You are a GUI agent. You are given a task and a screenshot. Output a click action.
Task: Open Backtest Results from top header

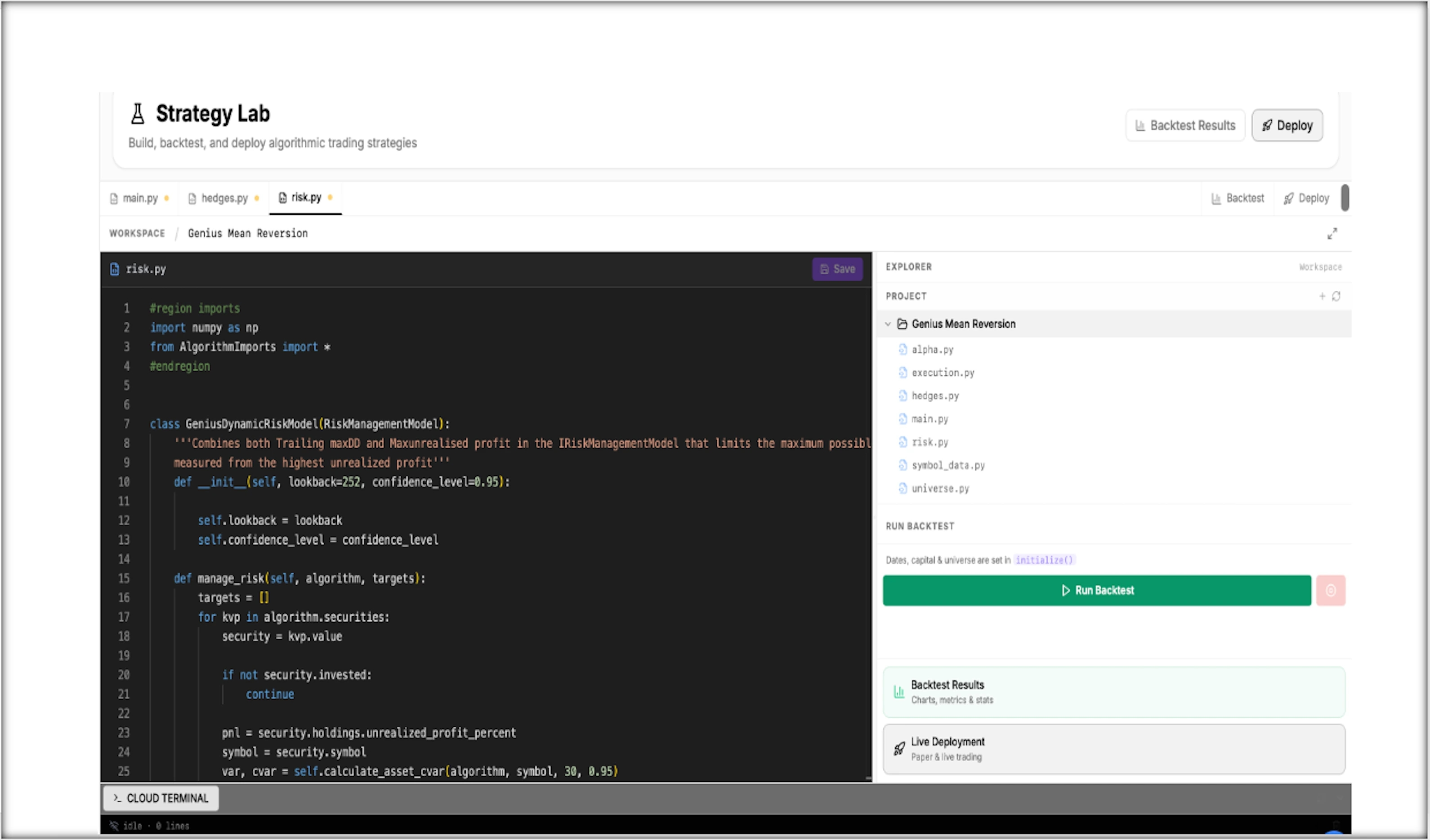[x=1185, y=125]
